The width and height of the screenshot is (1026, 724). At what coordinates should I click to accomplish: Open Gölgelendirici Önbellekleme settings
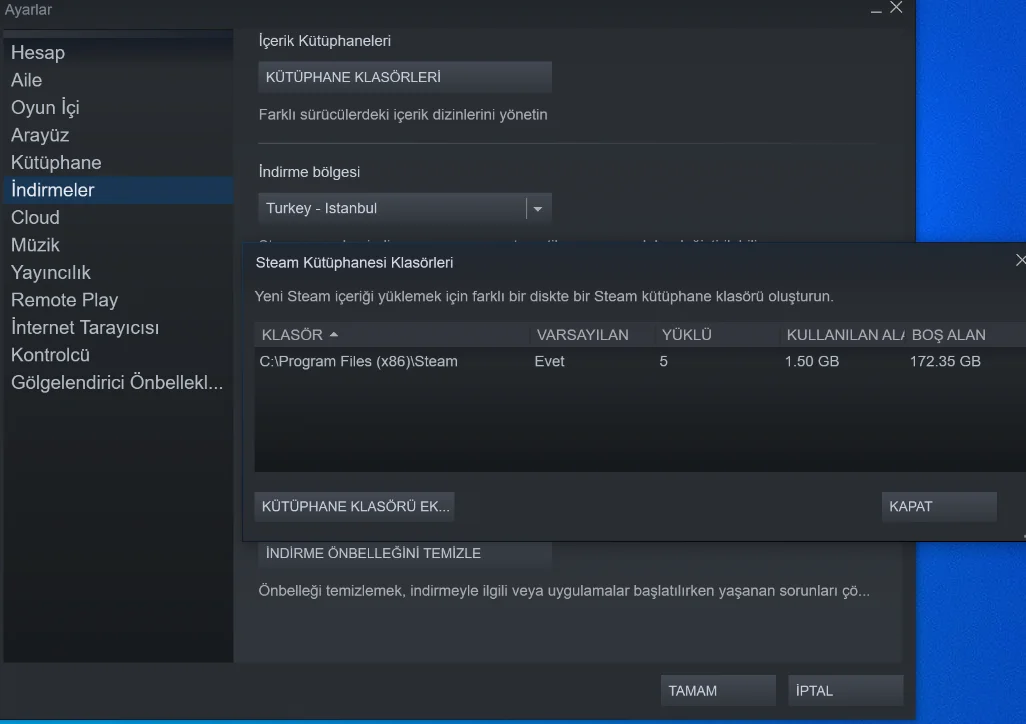118,382
